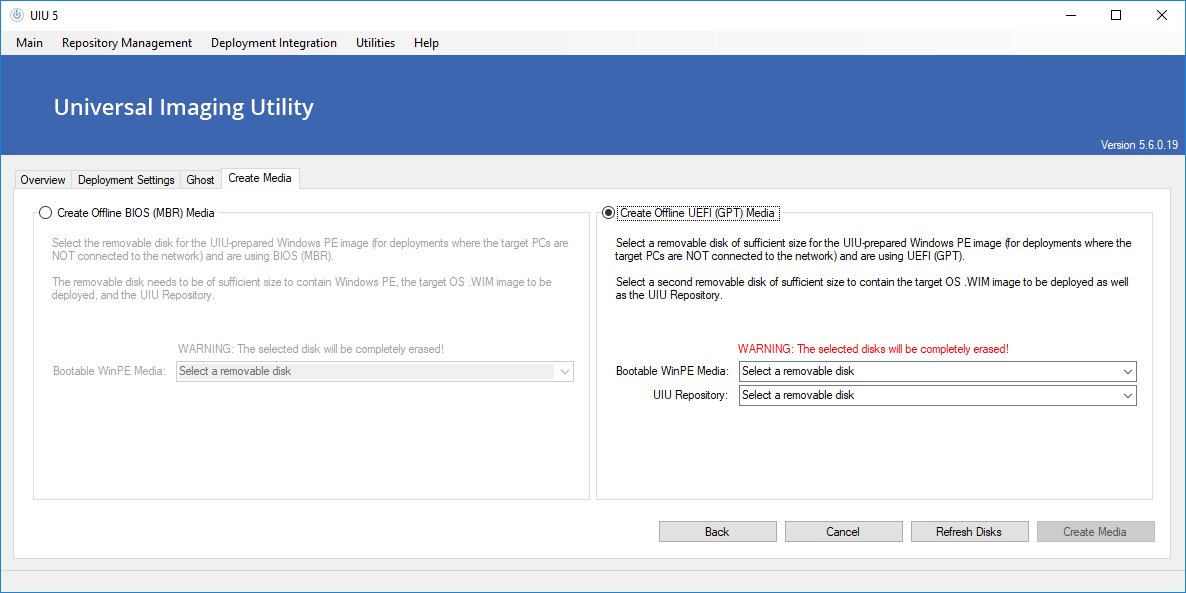Screen dimensions: 1186x593
Task: Select Create Offline BIOS (MBR) Media option
Action: 126,213
